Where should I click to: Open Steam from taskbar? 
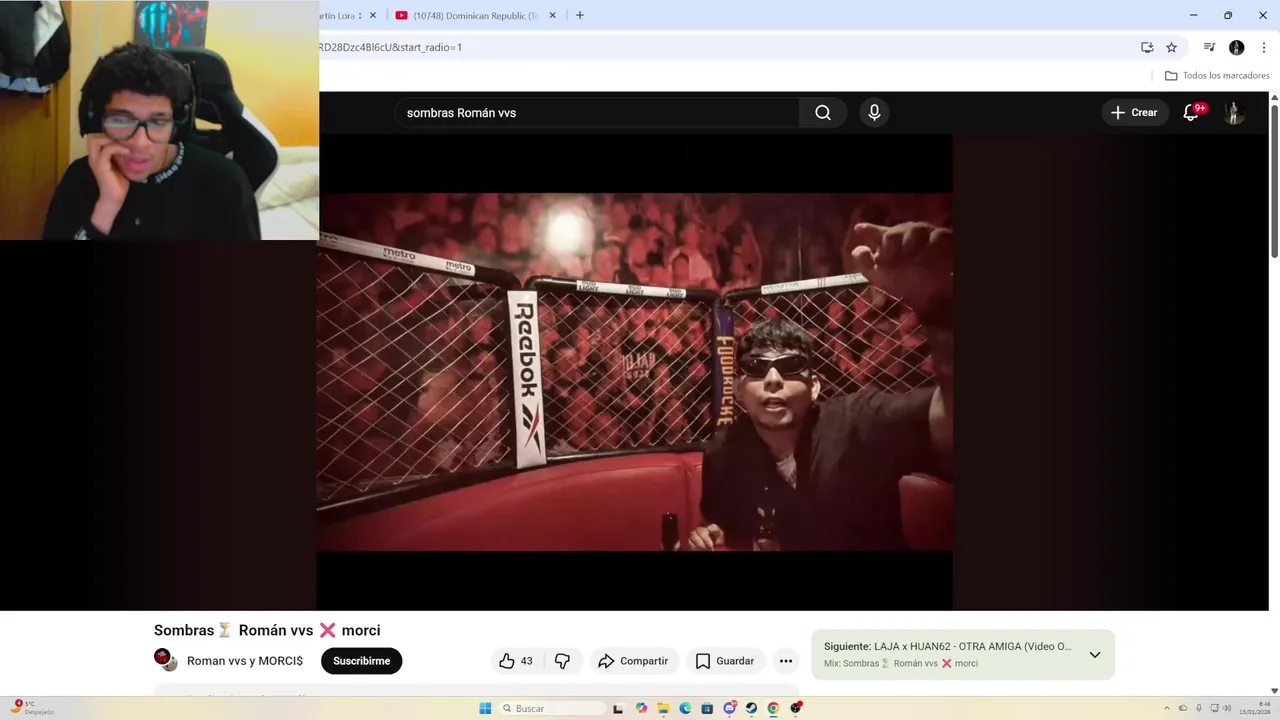(752, 708)
